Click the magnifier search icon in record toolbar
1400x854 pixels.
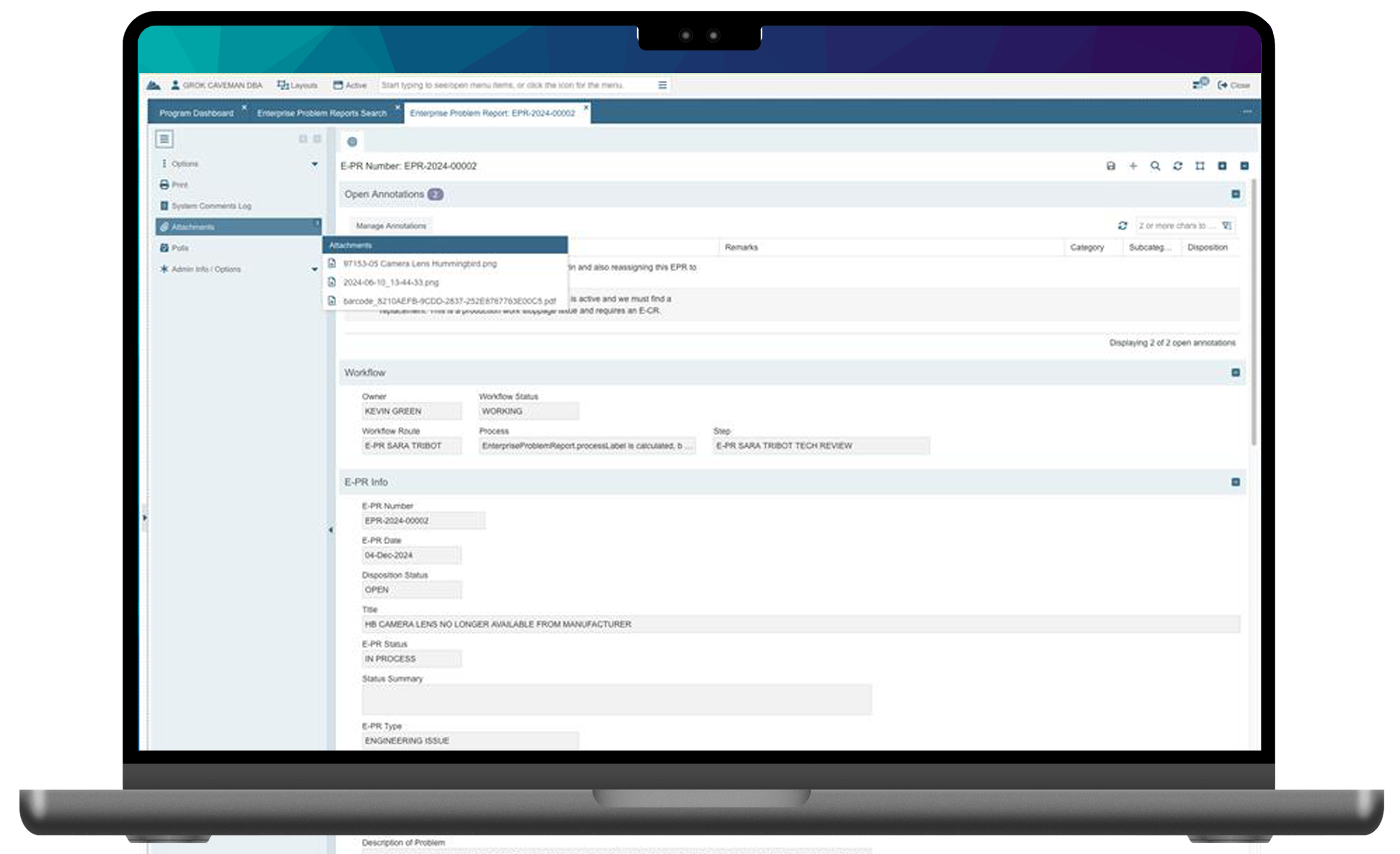(1155, 166)
